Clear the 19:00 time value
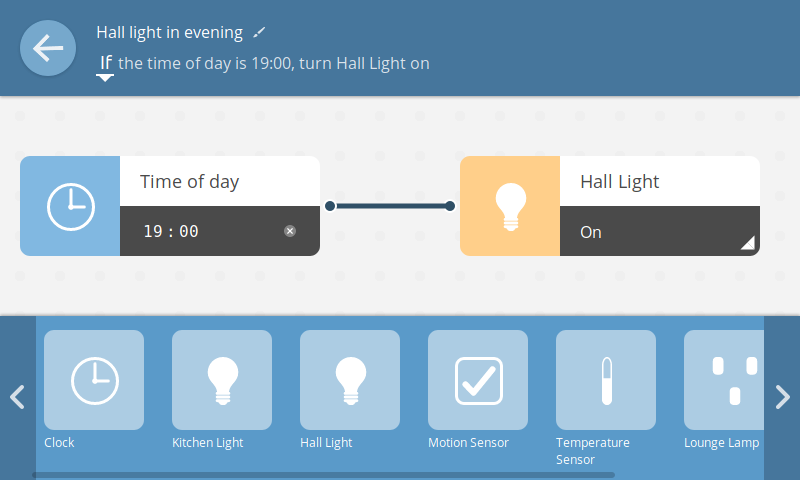The height and width of the screenshot is (480, 800). (290, 231)
